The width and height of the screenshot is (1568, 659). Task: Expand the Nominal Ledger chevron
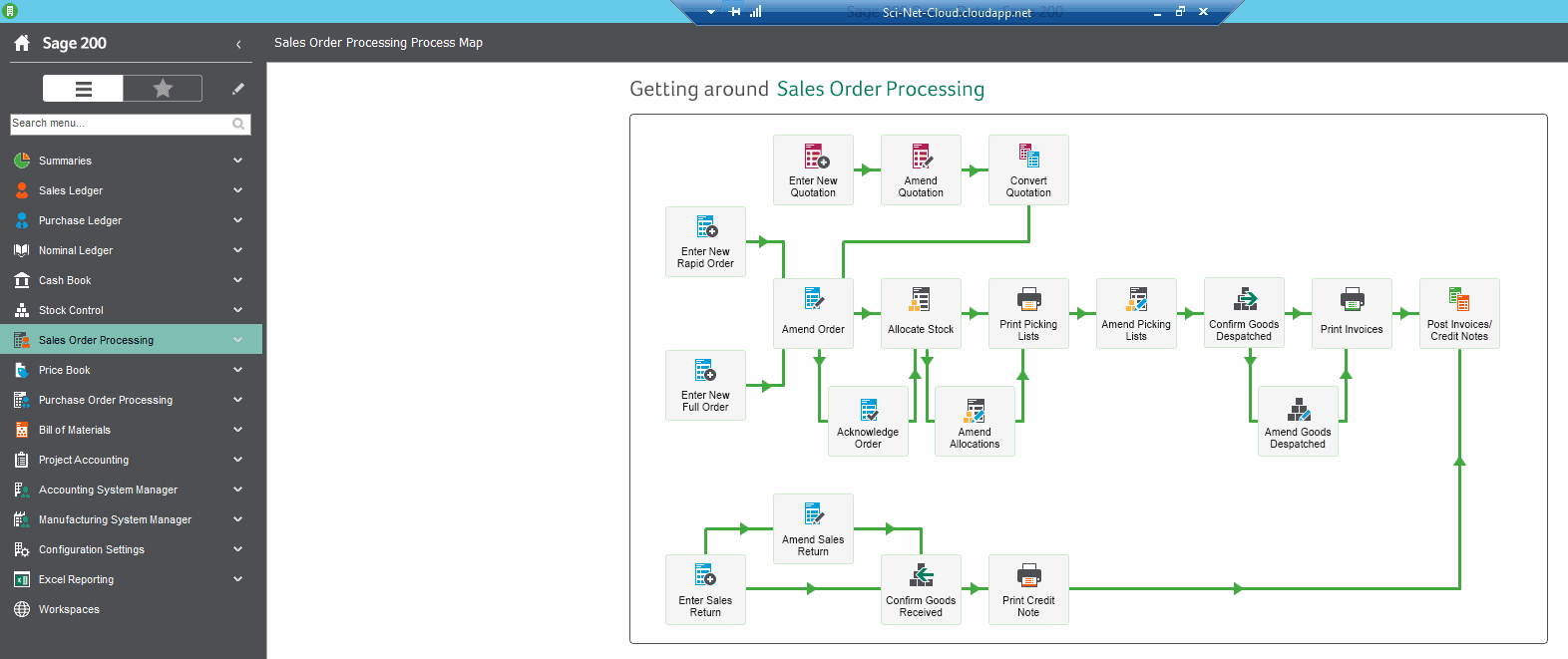[237, 250]
